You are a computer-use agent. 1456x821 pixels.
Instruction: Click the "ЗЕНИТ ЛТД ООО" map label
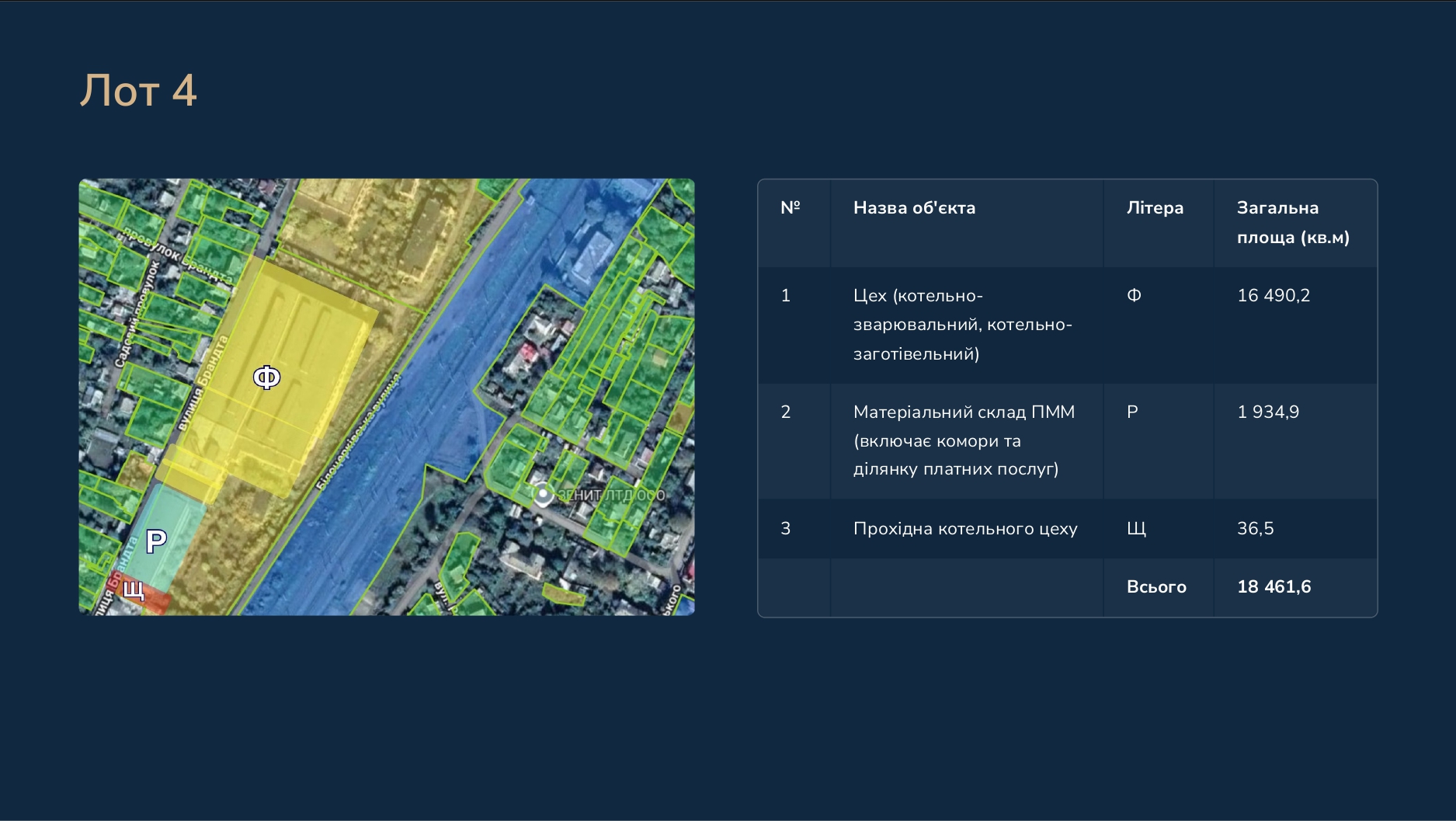coord(611,495)
